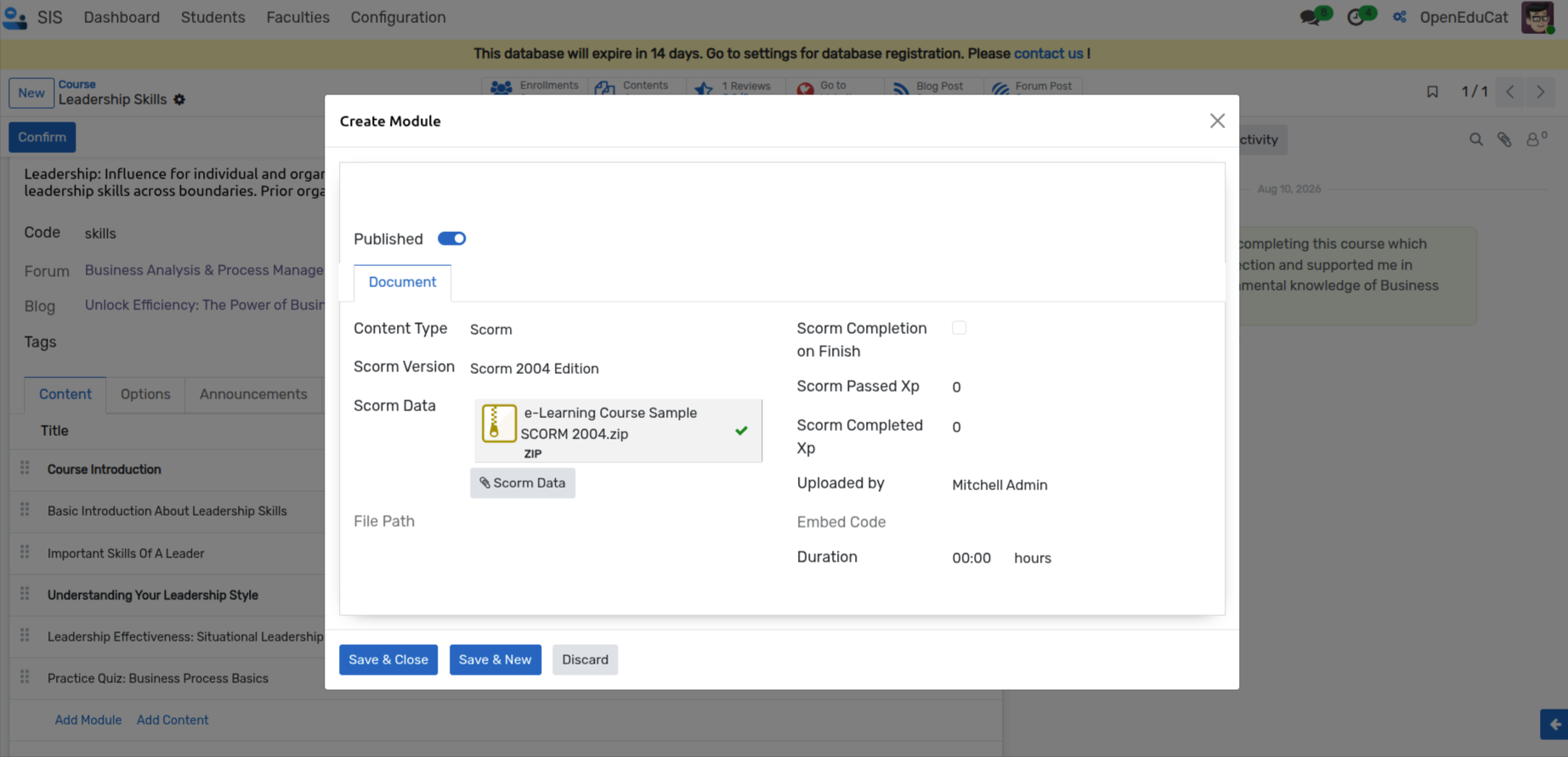Go to previous record with left arrow
This screenshot has width=1568, height=757.
pos(1510,92)
